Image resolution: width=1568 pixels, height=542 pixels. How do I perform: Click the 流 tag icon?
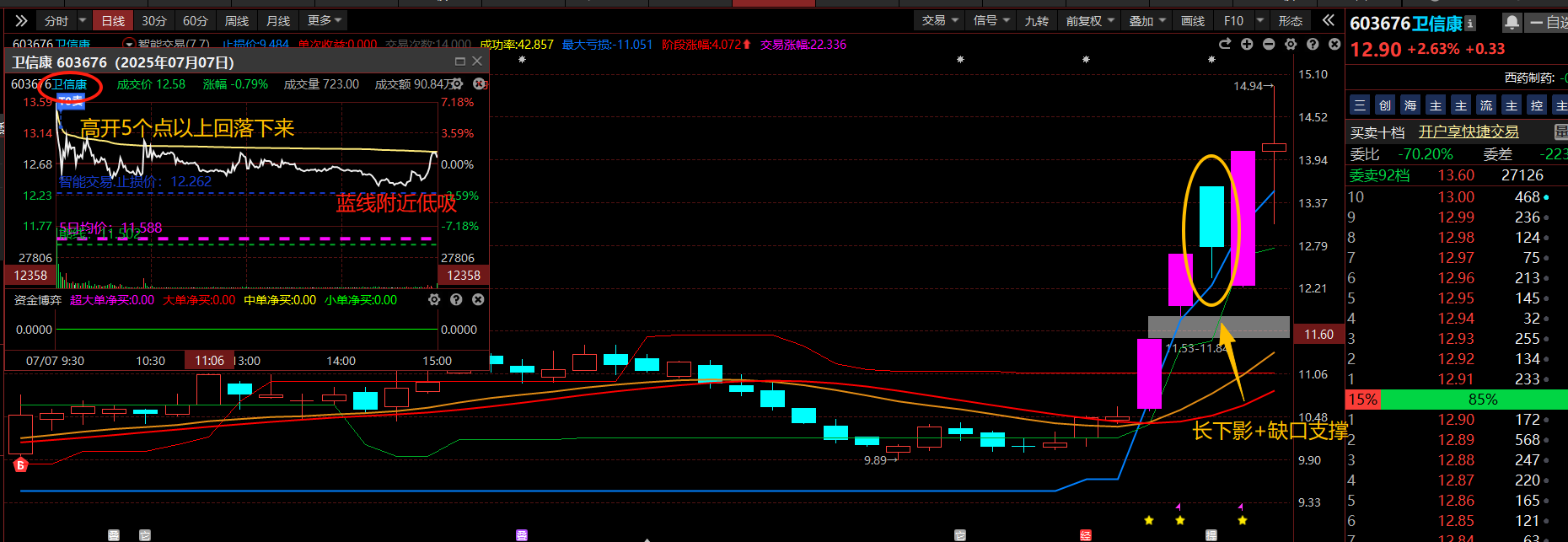1486,105
